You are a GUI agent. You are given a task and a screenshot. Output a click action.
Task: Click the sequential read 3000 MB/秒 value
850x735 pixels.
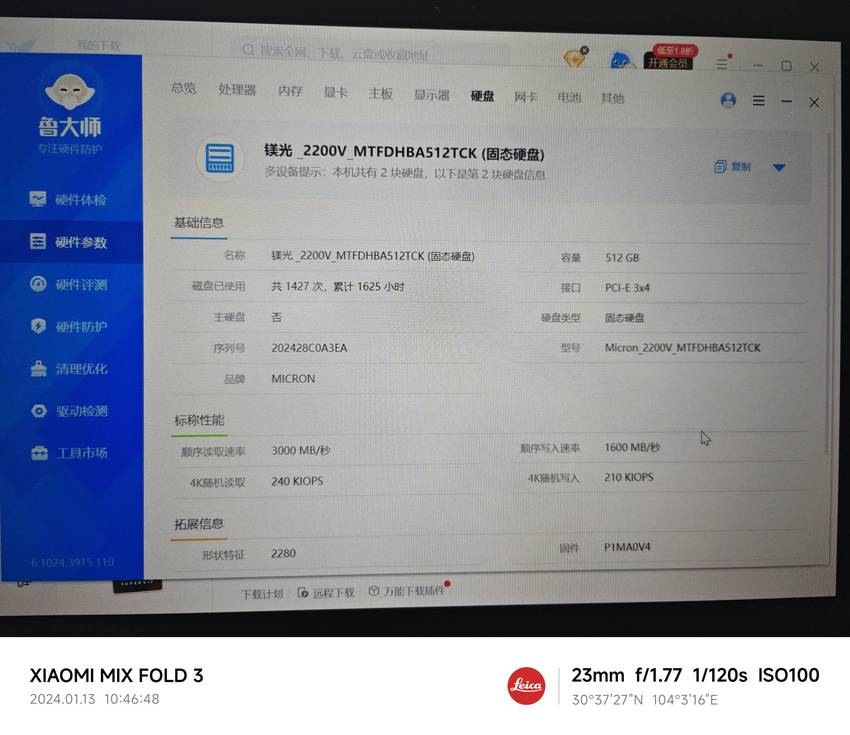tap(301, 450)
